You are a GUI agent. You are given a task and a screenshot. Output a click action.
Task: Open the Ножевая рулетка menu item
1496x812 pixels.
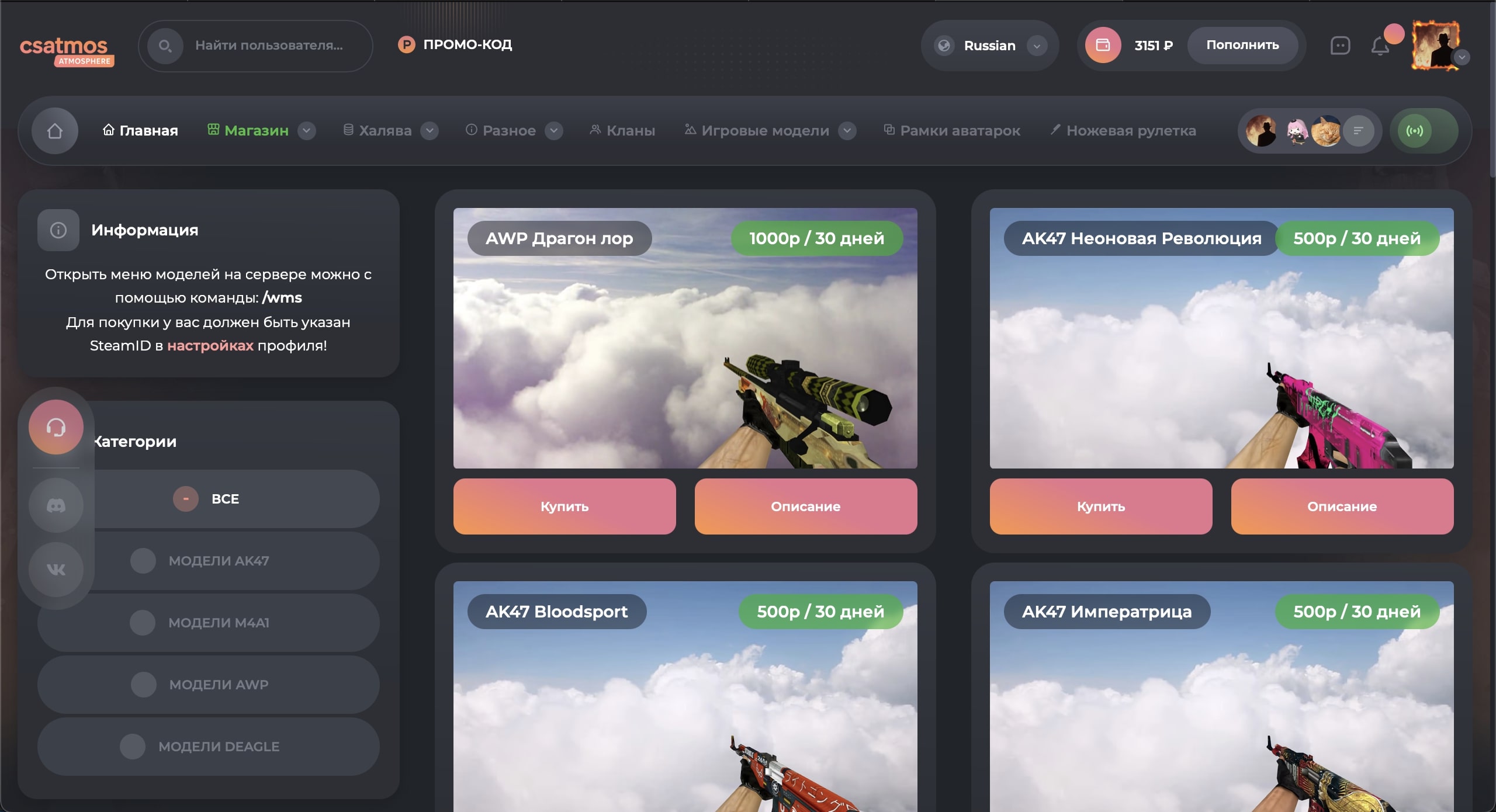coord(1123,130)
